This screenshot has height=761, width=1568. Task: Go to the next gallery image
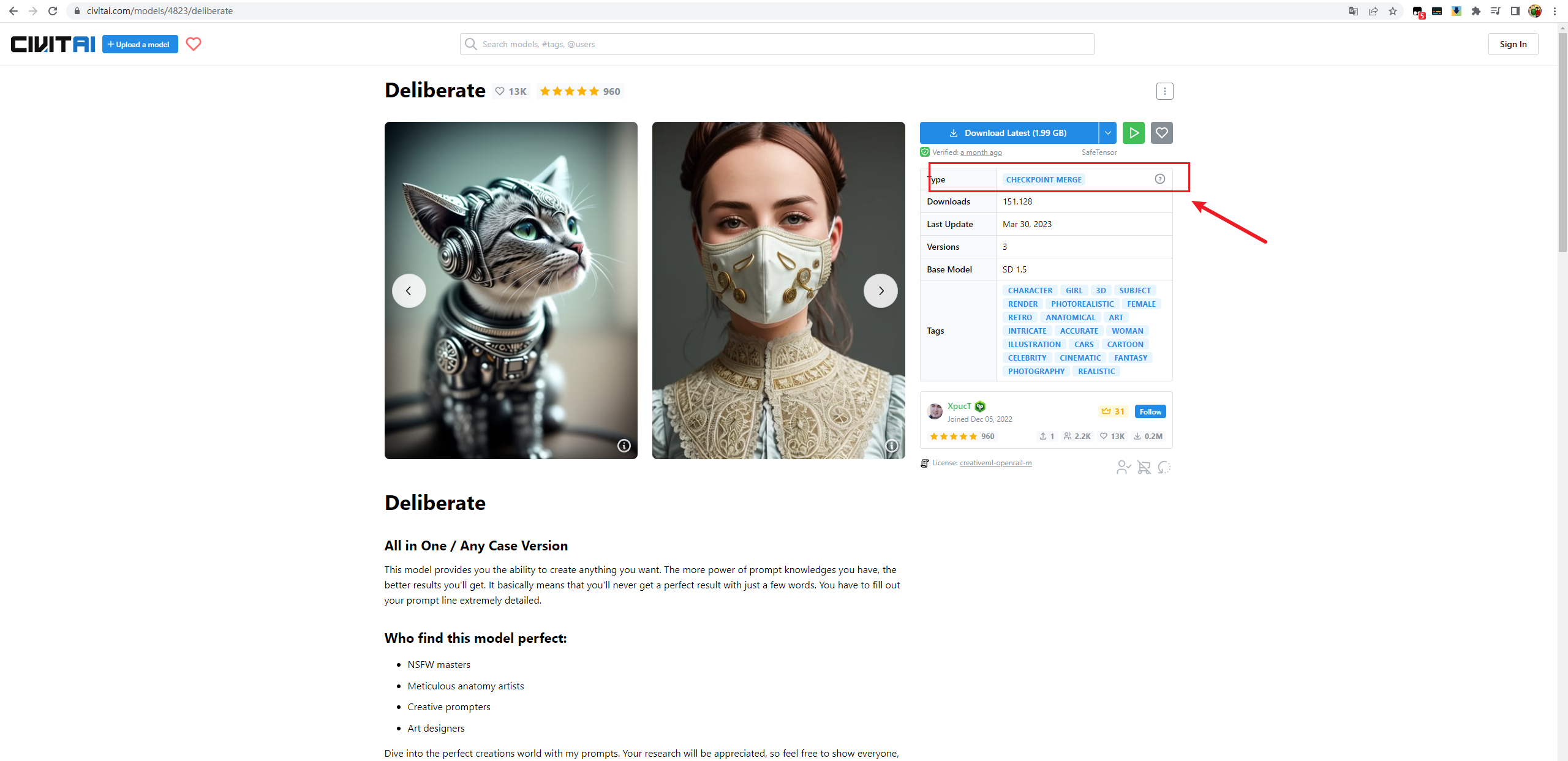pyautogui.click(x=880, y=291)
